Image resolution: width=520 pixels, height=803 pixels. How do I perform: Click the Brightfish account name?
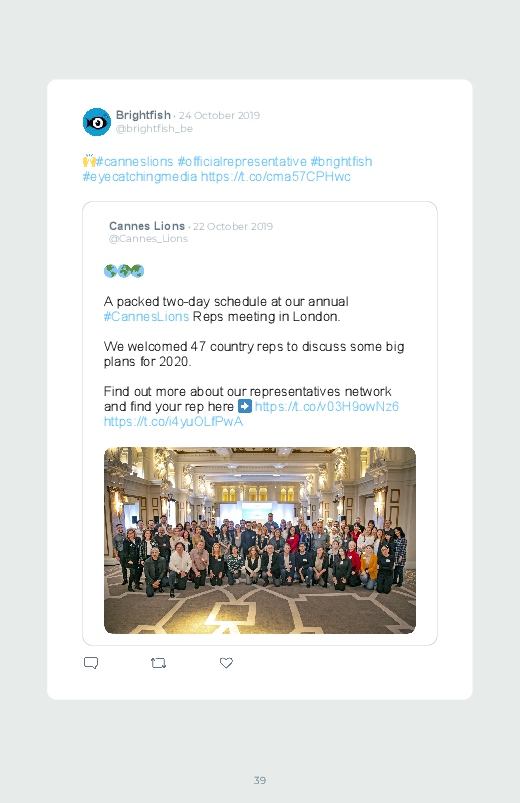(x=143, y=115)
